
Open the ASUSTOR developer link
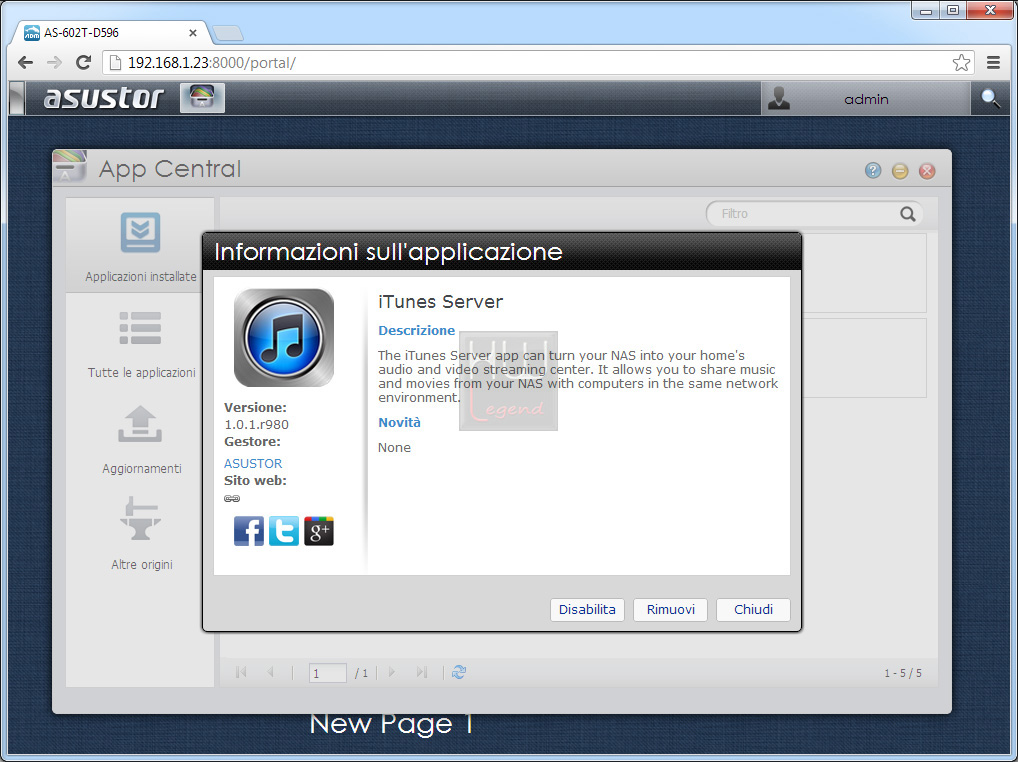253,463
